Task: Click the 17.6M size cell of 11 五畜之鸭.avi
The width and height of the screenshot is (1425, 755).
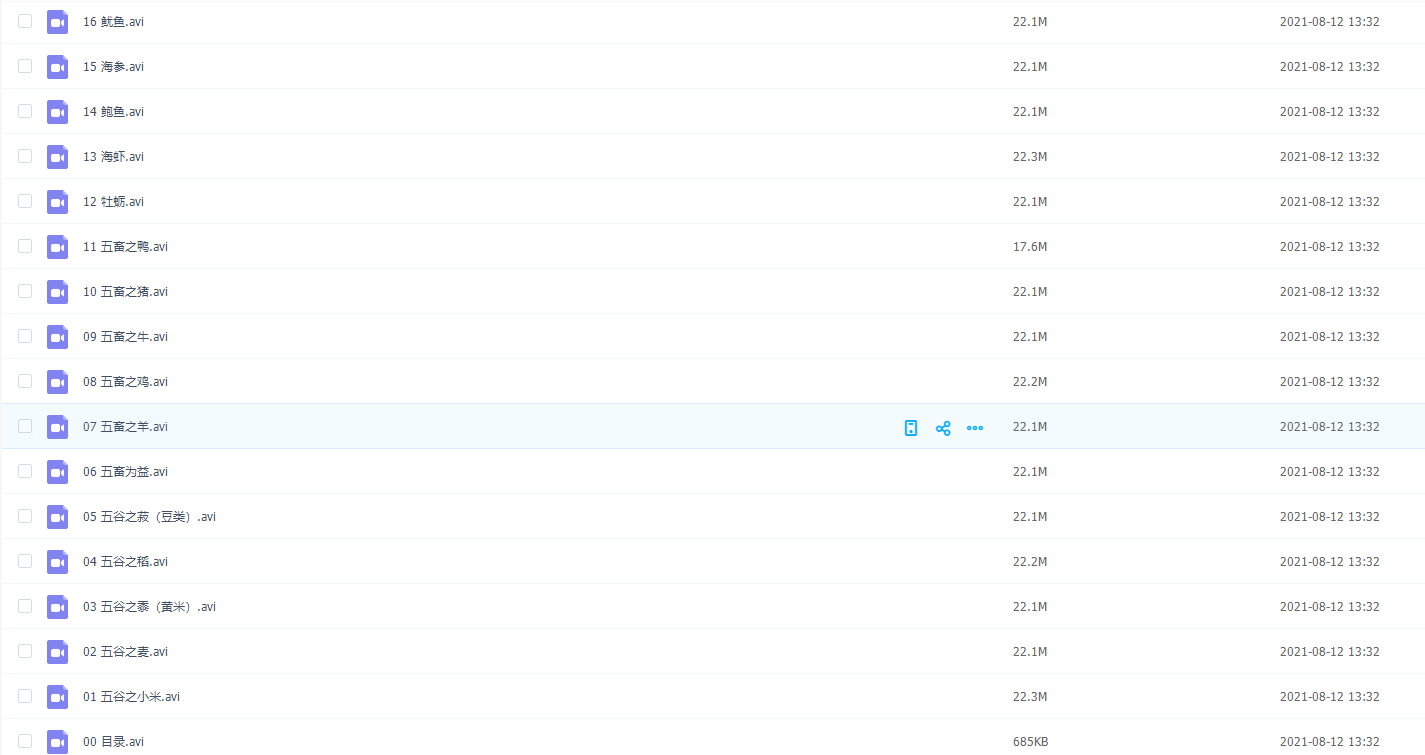Action: coord(1029,247)
